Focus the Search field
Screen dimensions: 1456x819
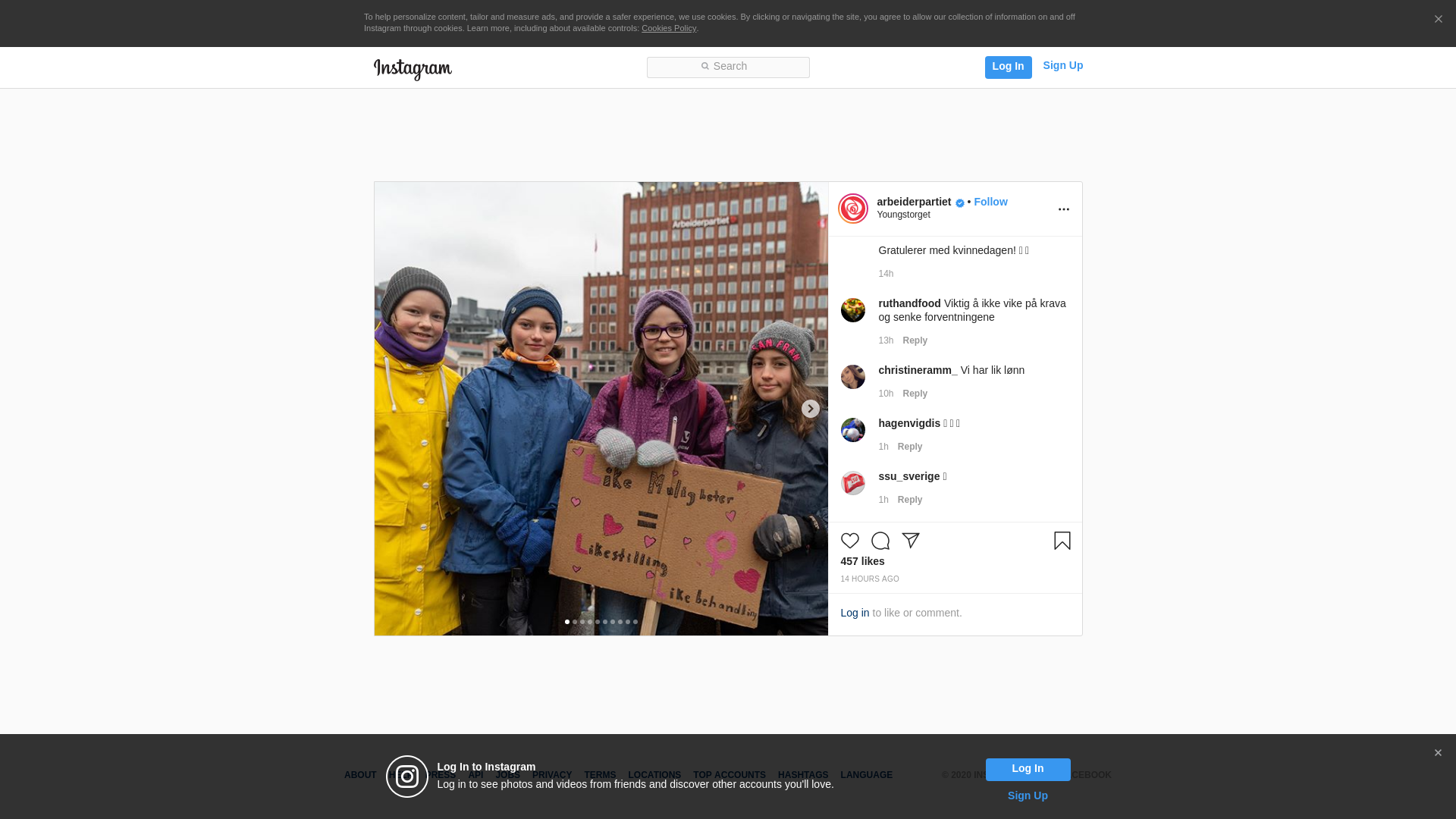pos(728,67)
